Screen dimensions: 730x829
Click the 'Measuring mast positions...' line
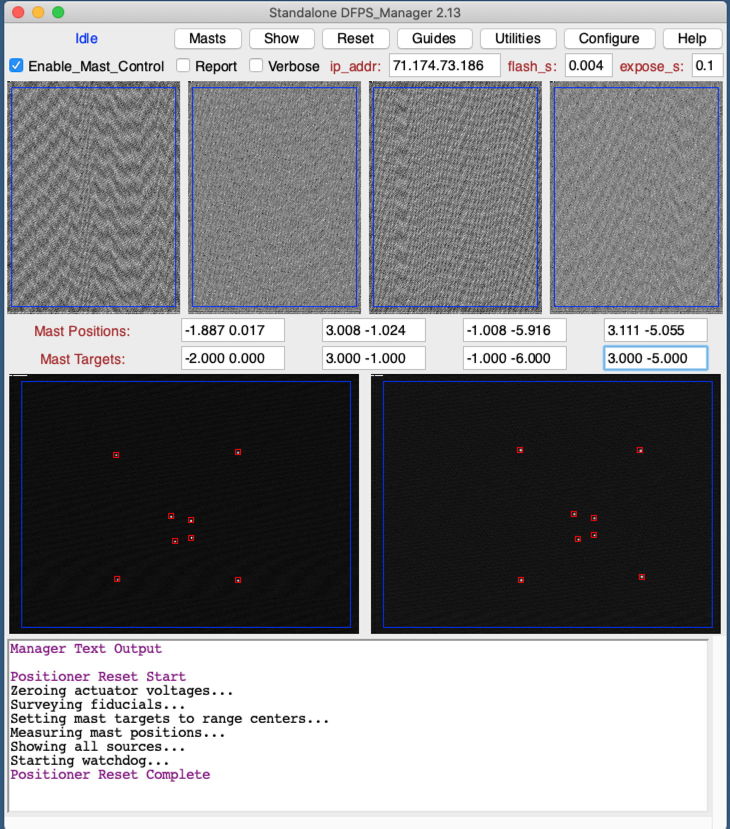pos(117,733)
